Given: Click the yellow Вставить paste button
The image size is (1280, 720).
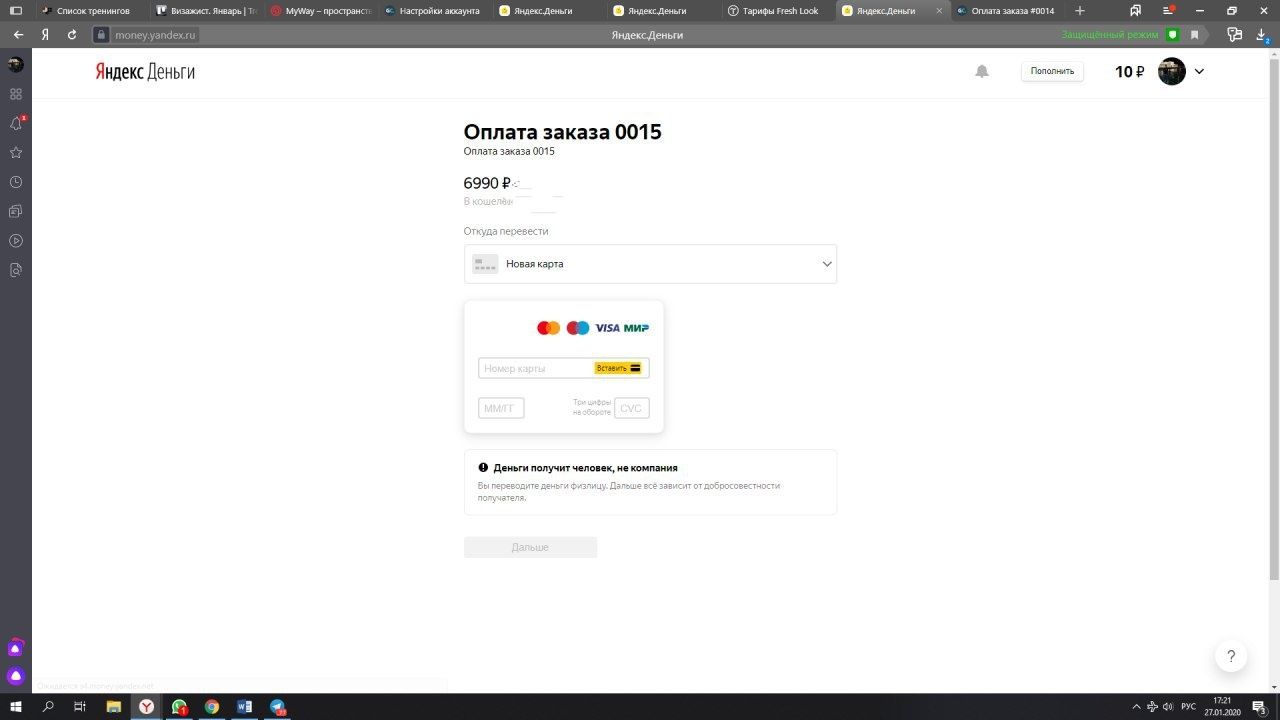Looking at the screenshot, I should 618,368.
